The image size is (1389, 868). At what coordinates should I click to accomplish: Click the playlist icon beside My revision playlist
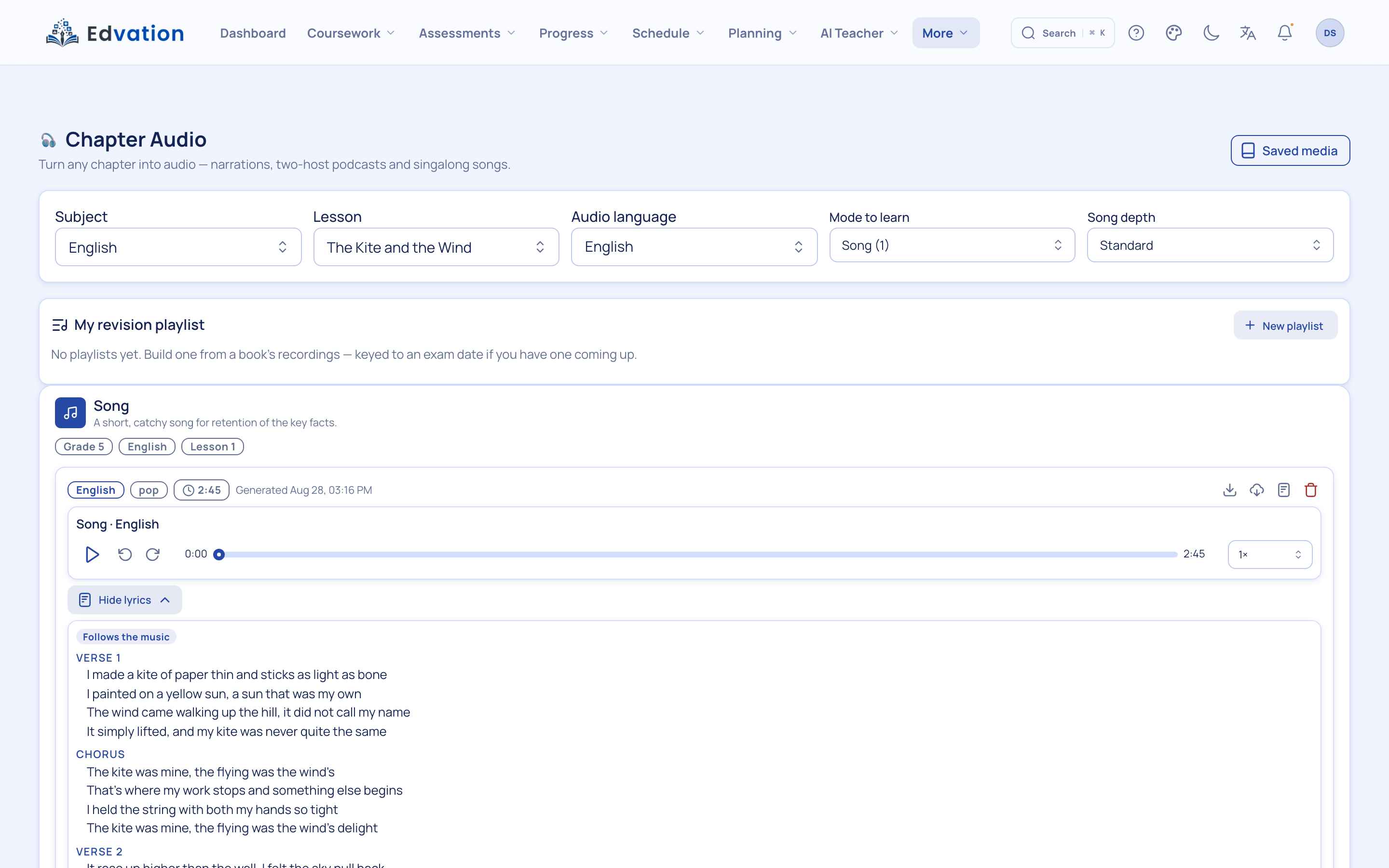[60, 325]
